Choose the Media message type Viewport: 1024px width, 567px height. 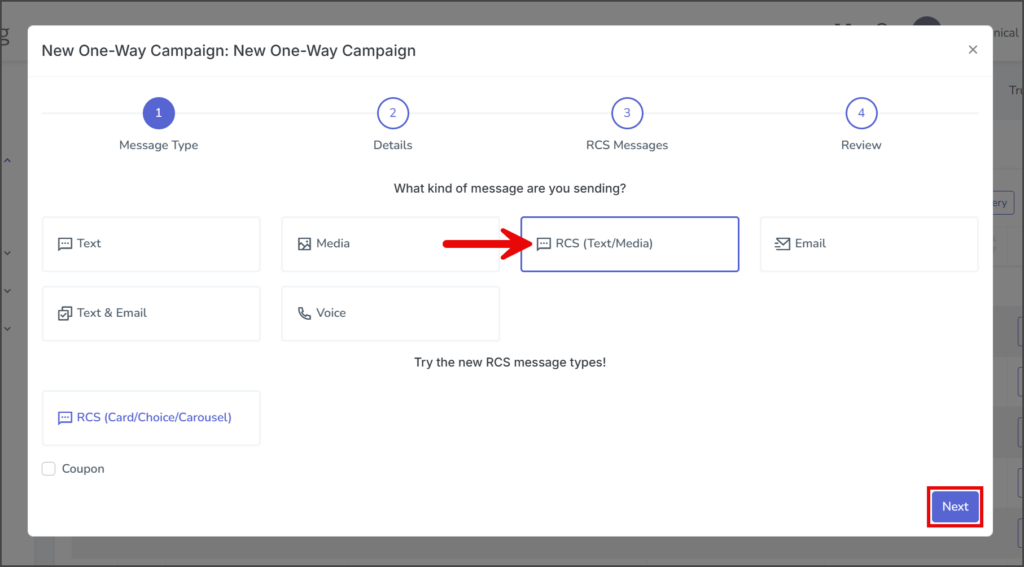click(391, 244)
